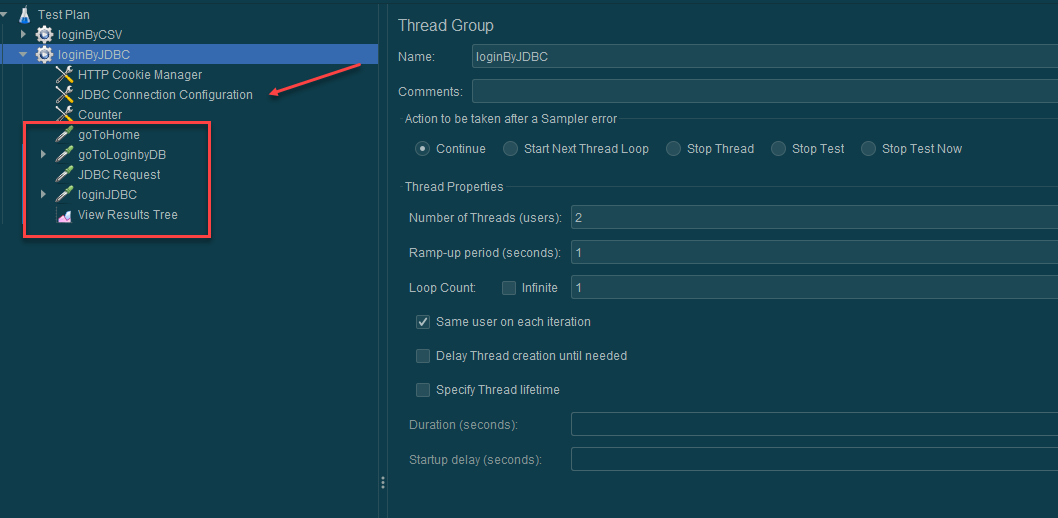Click the HTTP Cookie Manager wrench icon
This screenshot has width=1058, height=518.
click(64, 75)
